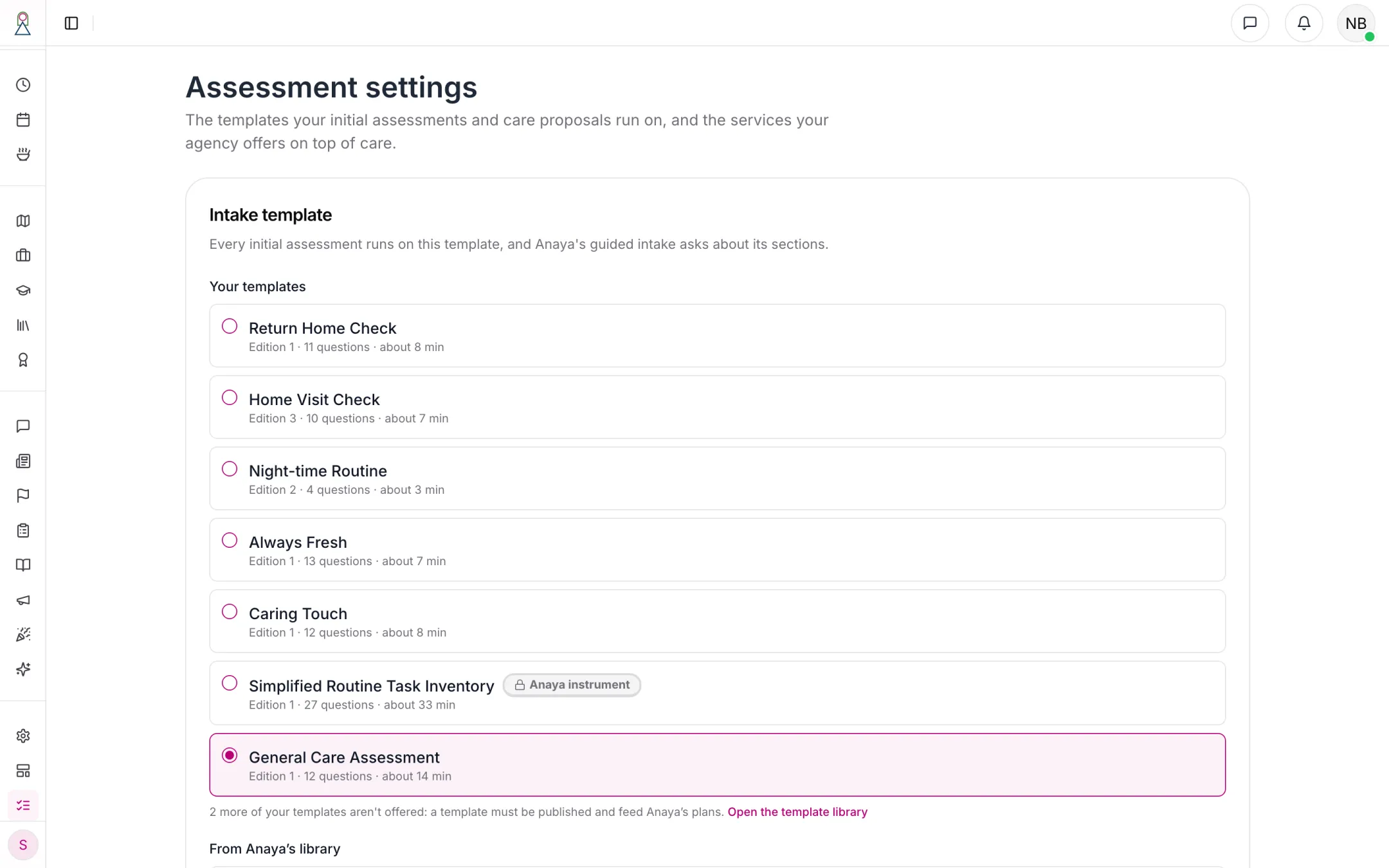Click 'Edition 1 · 12 questions · about 14 min'

[350, 776]
